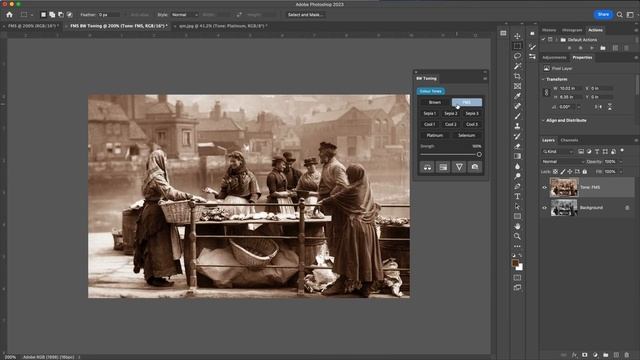Open the tool preset picker arrow
The height and width of the screenshot is (360, 640).
[32, 15]
